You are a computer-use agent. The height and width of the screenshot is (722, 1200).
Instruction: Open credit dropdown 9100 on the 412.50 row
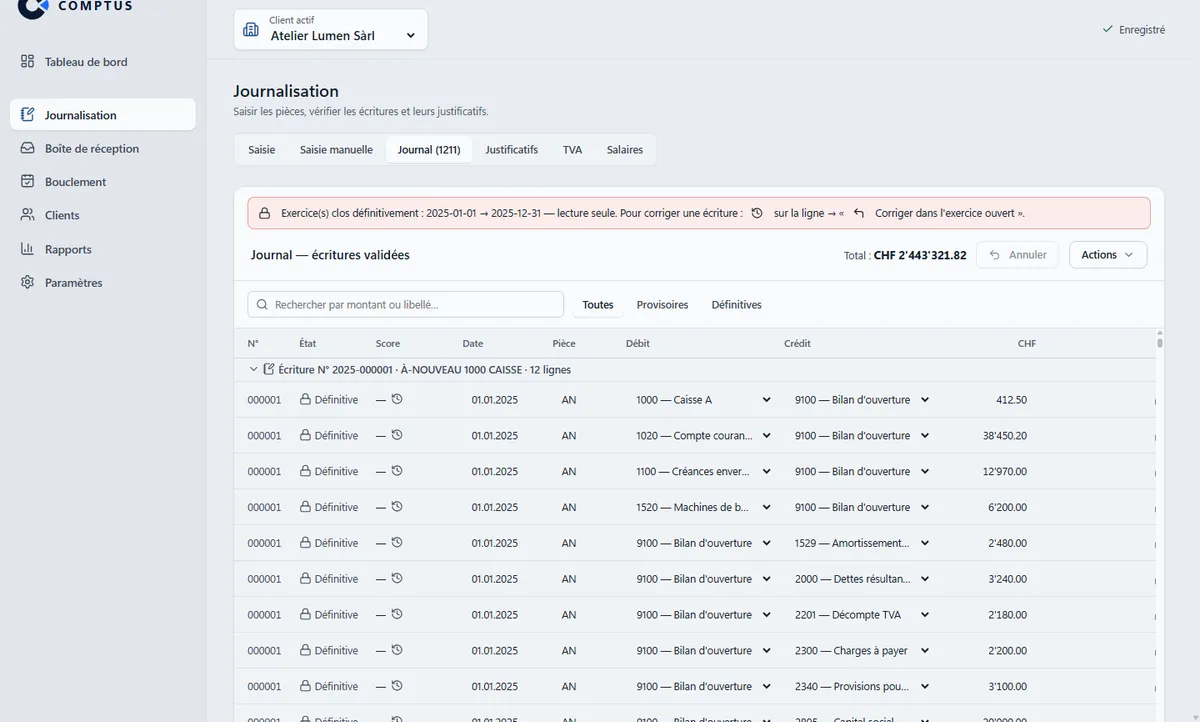pyautogui.click(x=862, y=400)
